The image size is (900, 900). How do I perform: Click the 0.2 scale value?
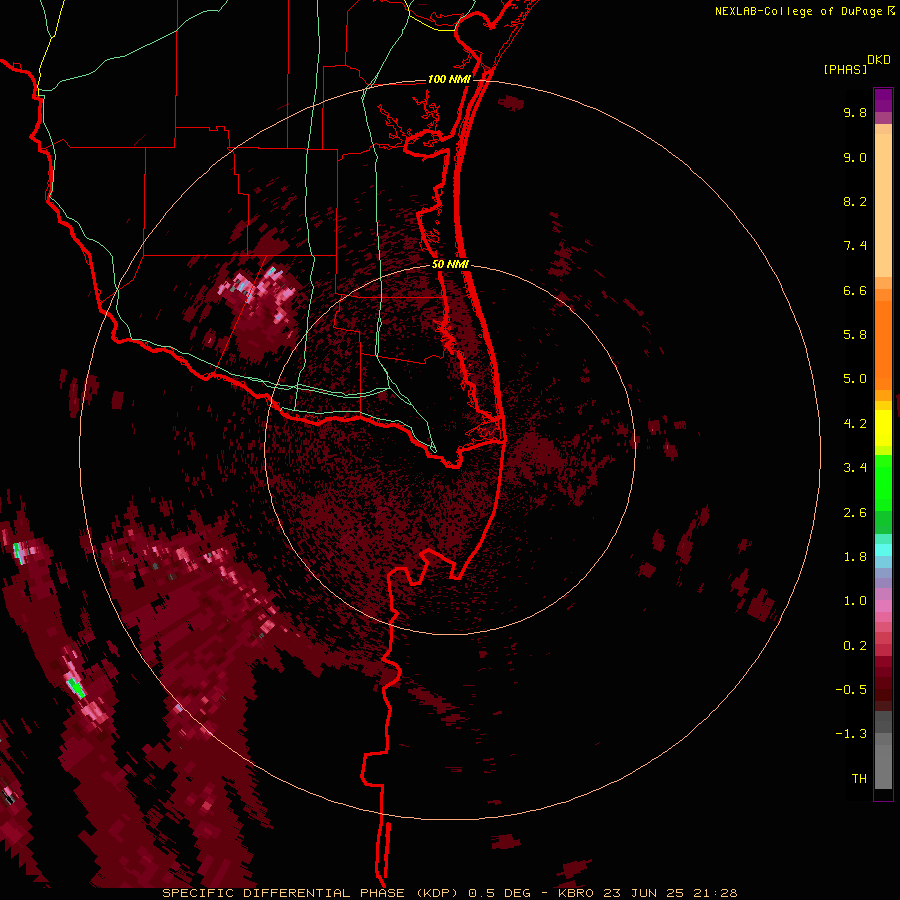855,646
